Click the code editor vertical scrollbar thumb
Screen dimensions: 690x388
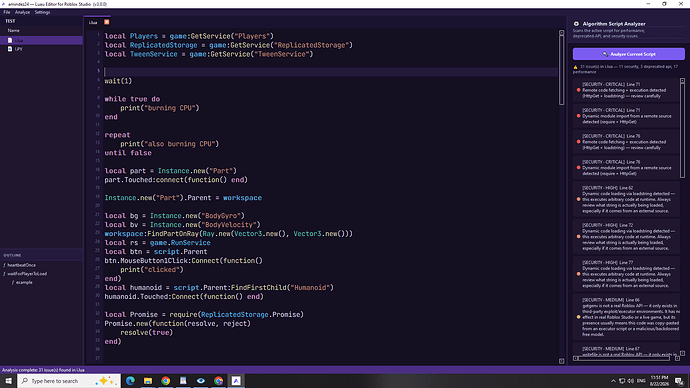click(x=561, y=70)
